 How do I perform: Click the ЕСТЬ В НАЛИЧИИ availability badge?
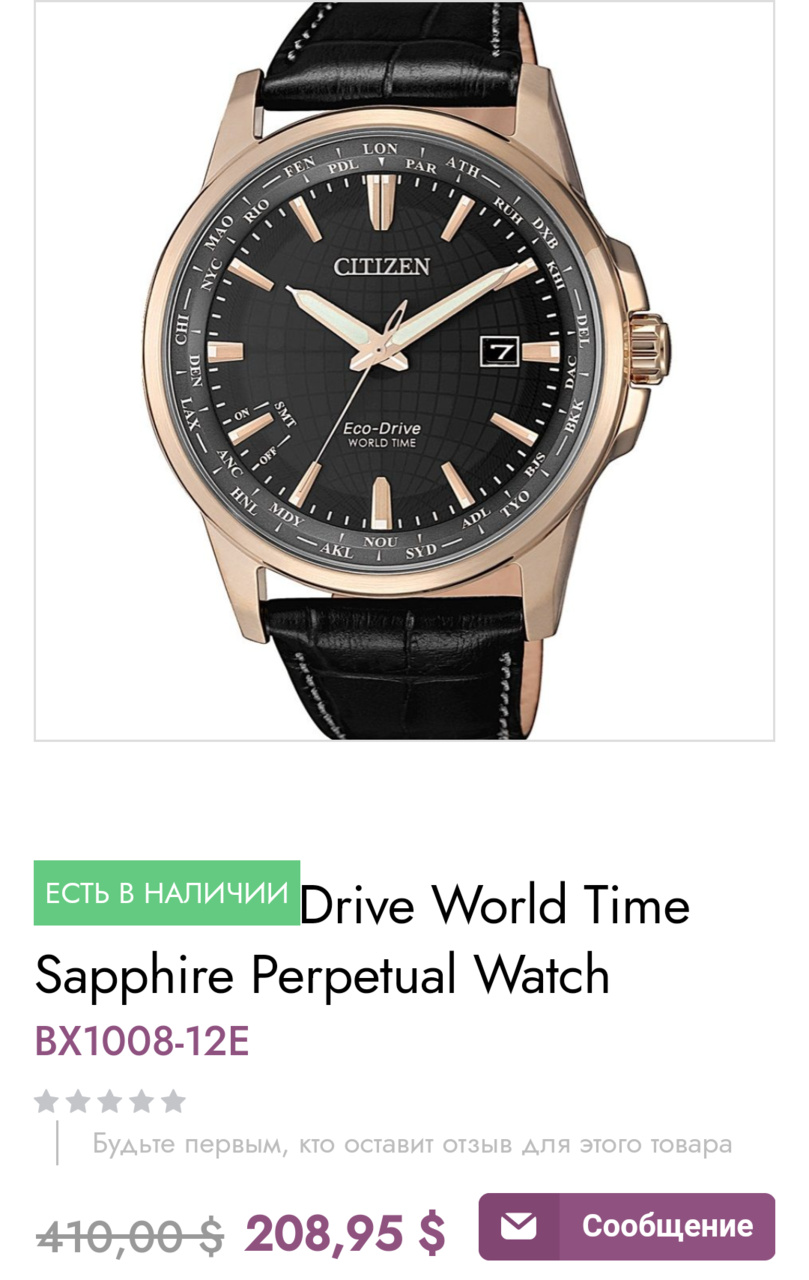point(167,893)
